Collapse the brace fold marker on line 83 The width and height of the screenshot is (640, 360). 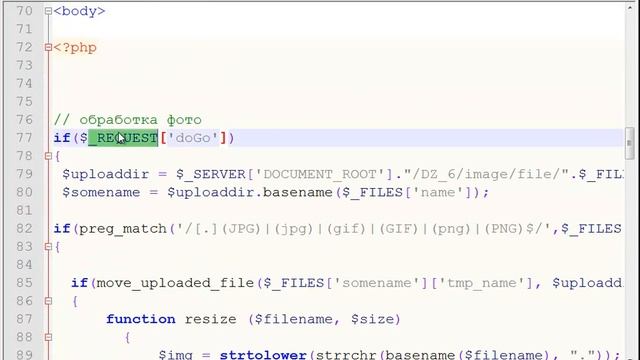tap(48, 247)
